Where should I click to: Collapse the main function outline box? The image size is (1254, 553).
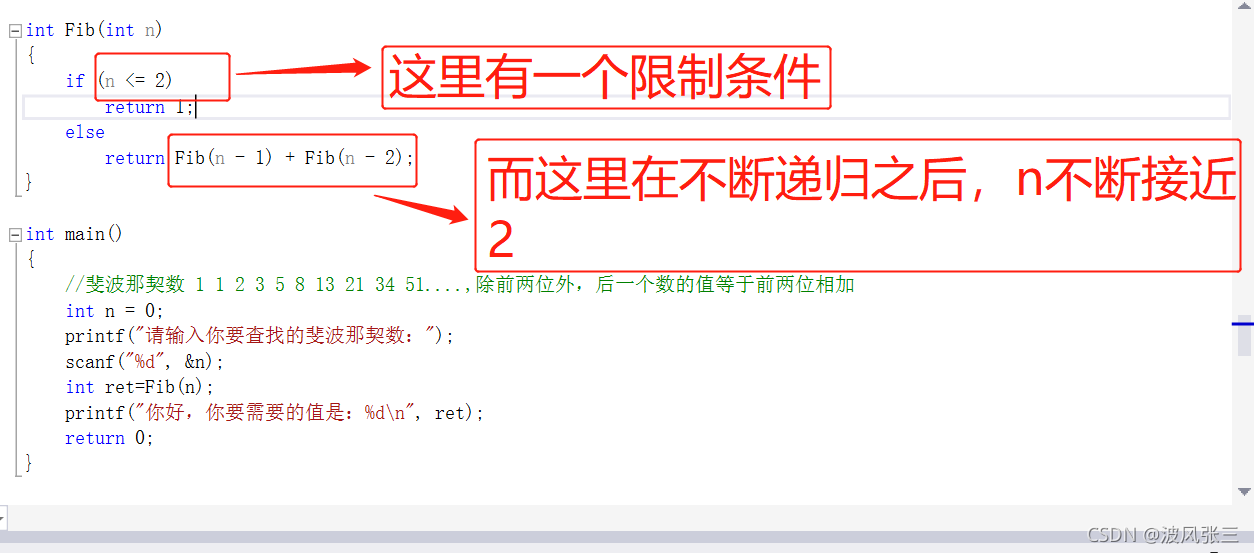point(15,234)
